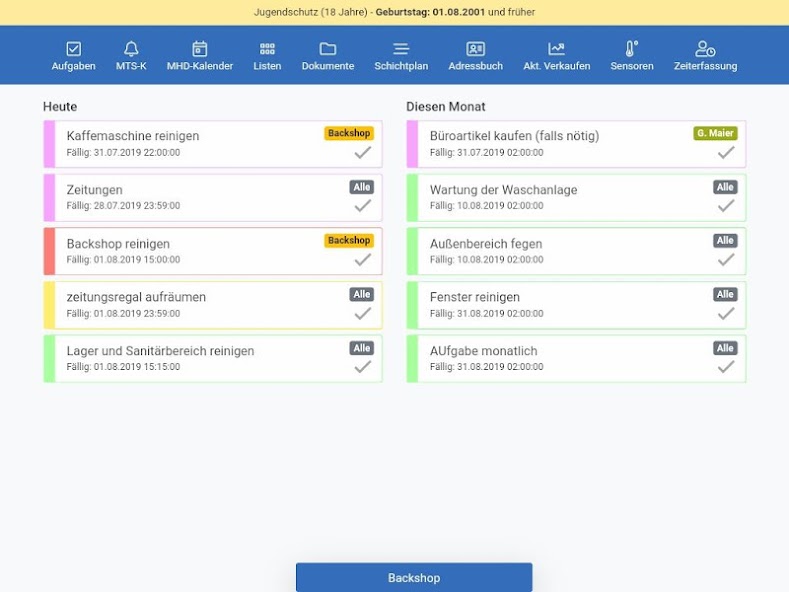The width and height of the screenshot is (789, 592).
Task: Click the G. Maier assignee tag
Action: coord(715,133)
